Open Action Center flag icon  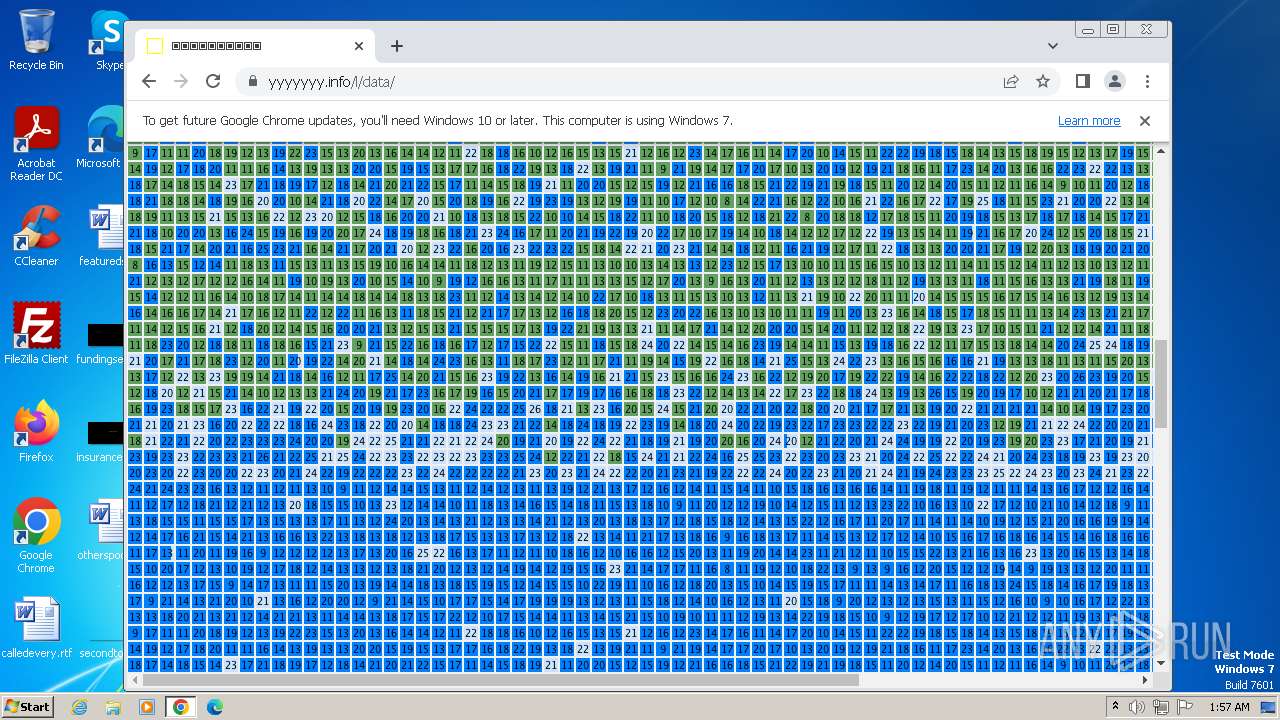(x=1185, y=707)
